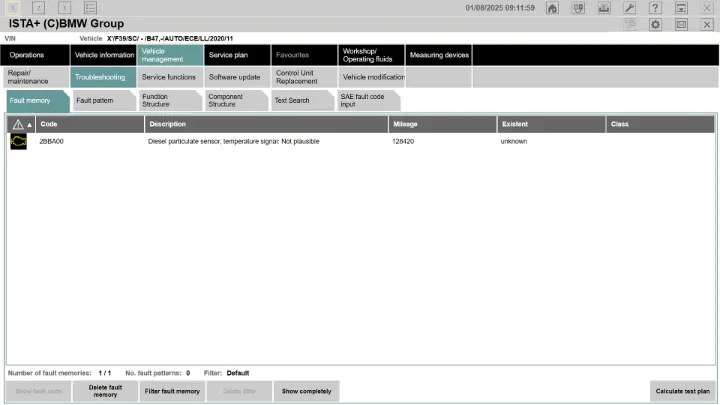Select Vehicle management tab
This screenshot has height=405, width=720.
170,55
